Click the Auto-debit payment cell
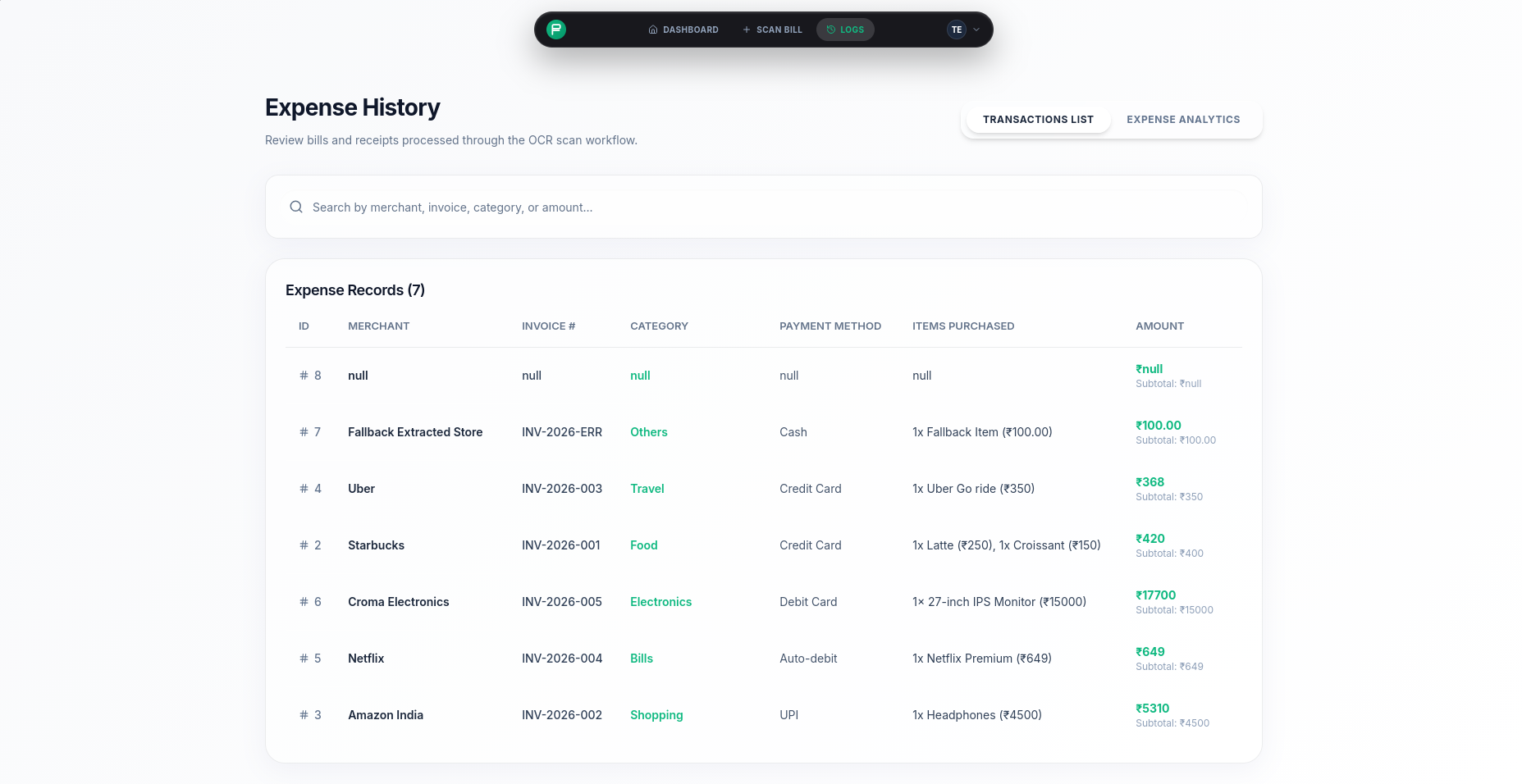The height and width of the screenshot is (784, 1522). point(808,659)
